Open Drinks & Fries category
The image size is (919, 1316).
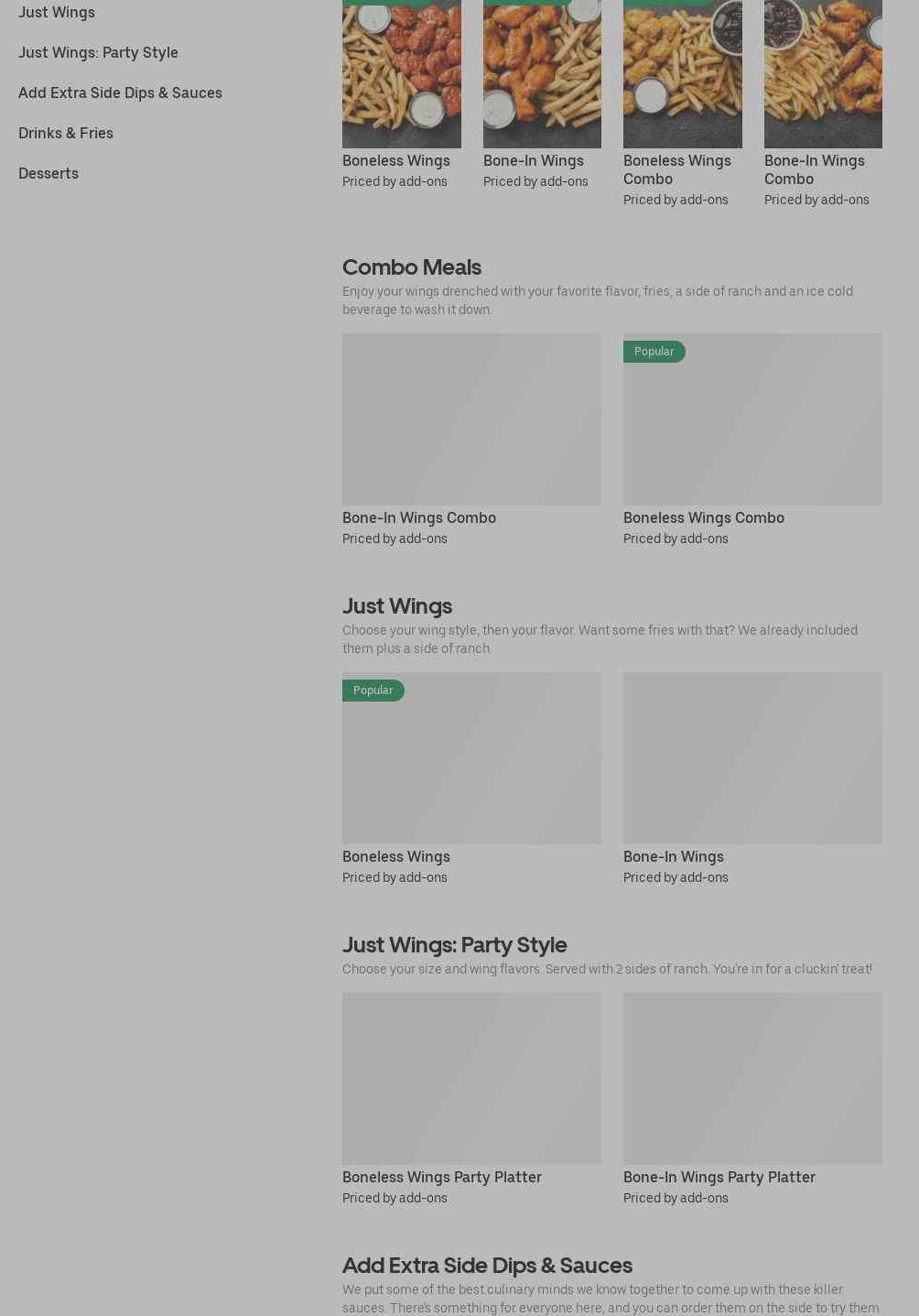tap(66, 133)
